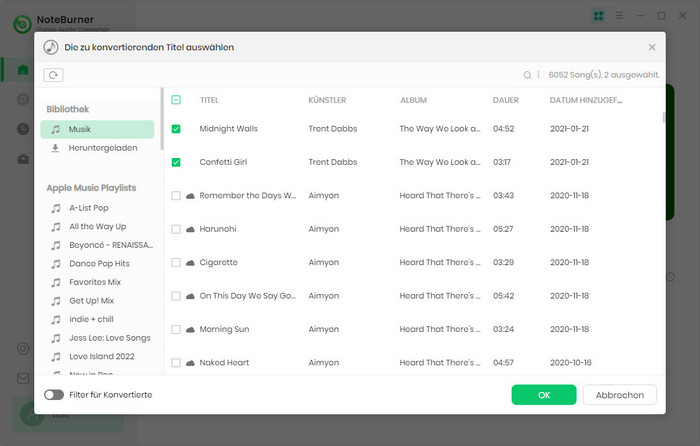Viewport: 700px width, 446px height.
Task: Open the Favorites Mix playlist
Action: (x=95, y=282)
